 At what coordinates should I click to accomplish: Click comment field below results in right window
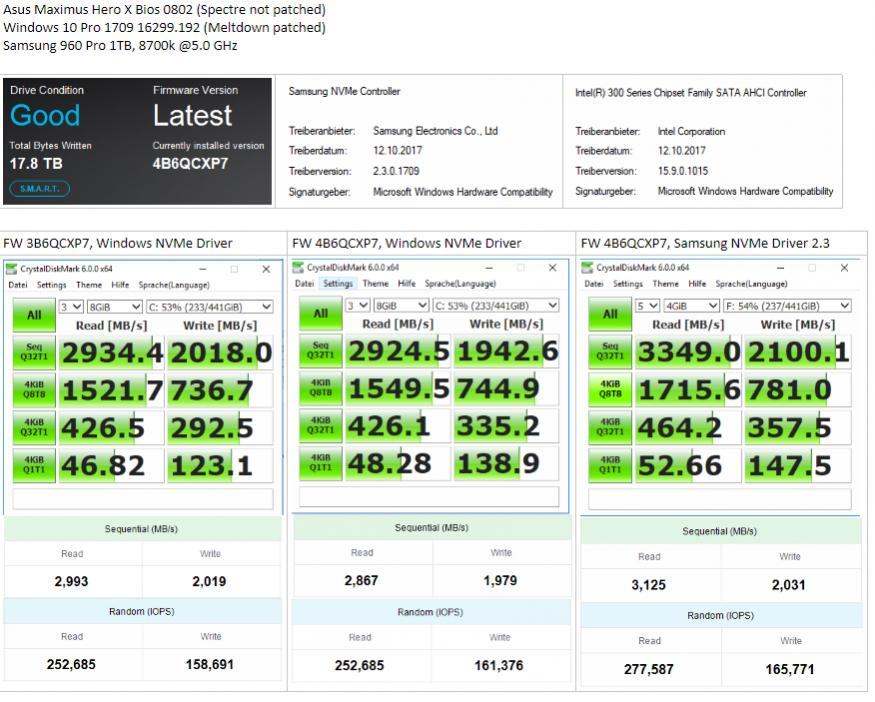click(720, 498)
